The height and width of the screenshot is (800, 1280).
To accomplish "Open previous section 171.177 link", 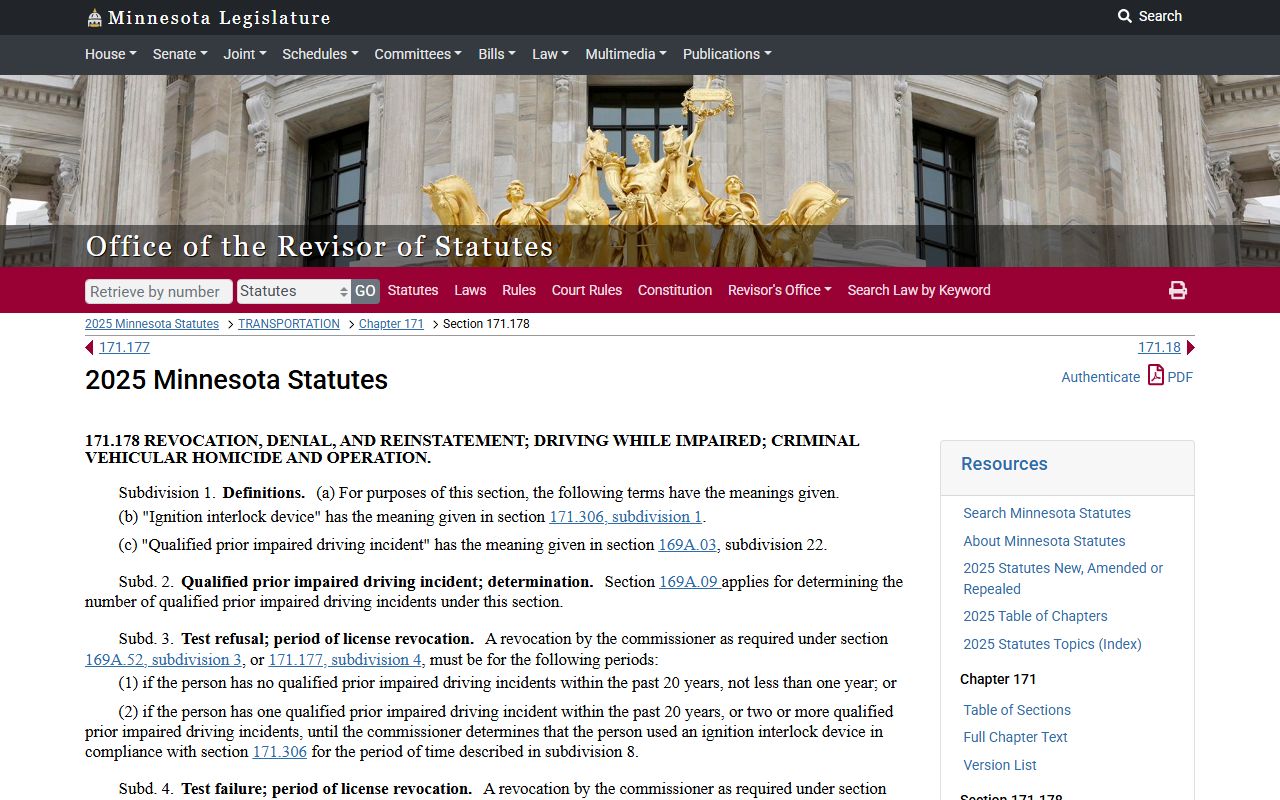I will pyautogui.click(x=124, y=347).
